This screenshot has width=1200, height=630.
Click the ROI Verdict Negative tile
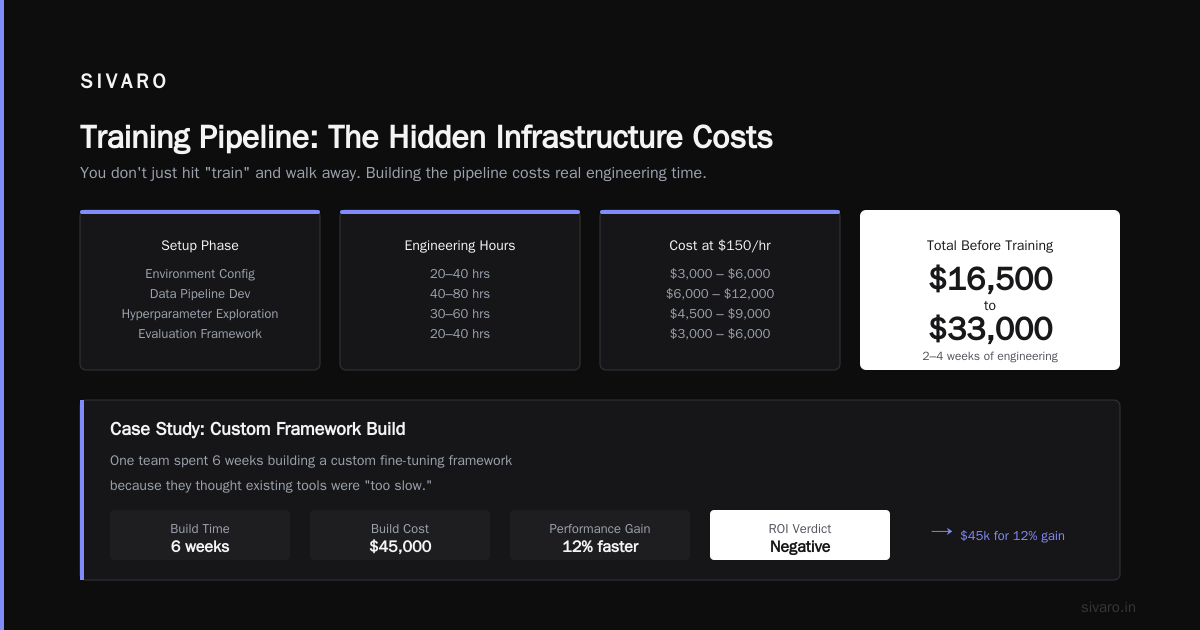pyautogui.click(x=800, y=535)
